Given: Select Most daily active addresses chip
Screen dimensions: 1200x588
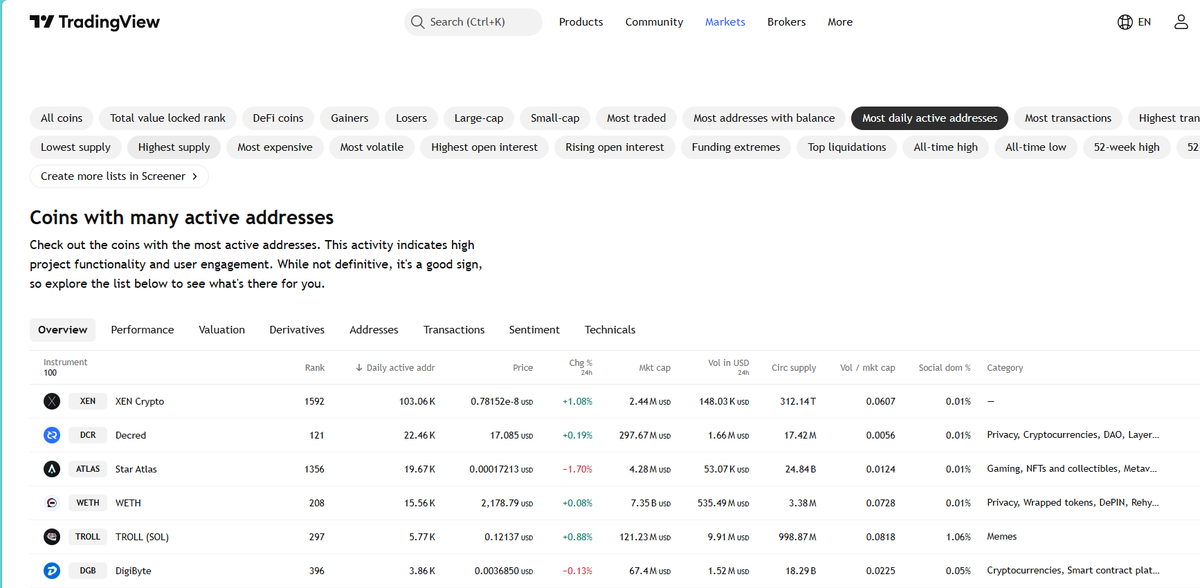Looking at the screenshot, I should pos(930,118).
